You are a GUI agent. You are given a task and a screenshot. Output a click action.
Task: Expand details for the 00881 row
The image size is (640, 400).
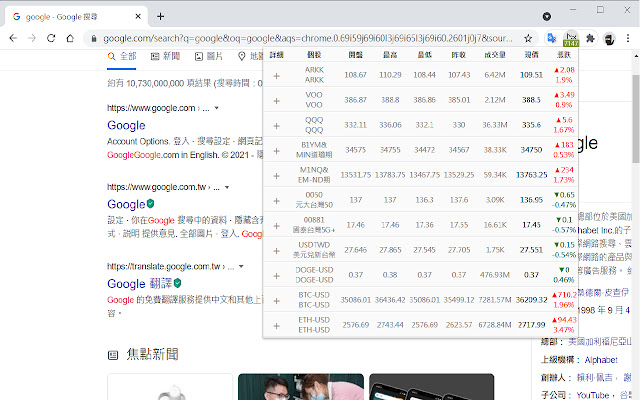276,226
